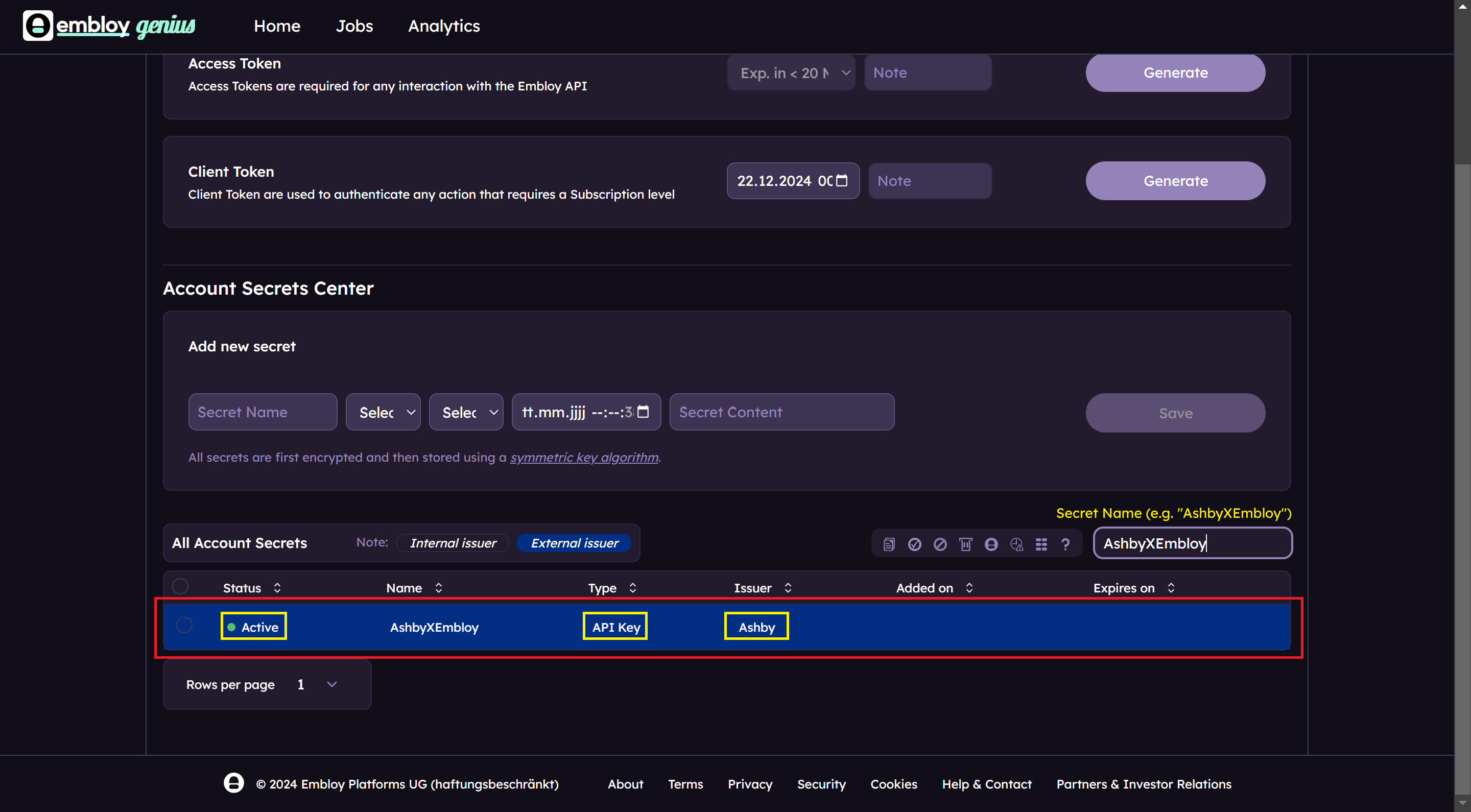Select the AshbyXEmbloy row checkbox
This screenshot has height=812, width=1471.
(x=184, y=625)
